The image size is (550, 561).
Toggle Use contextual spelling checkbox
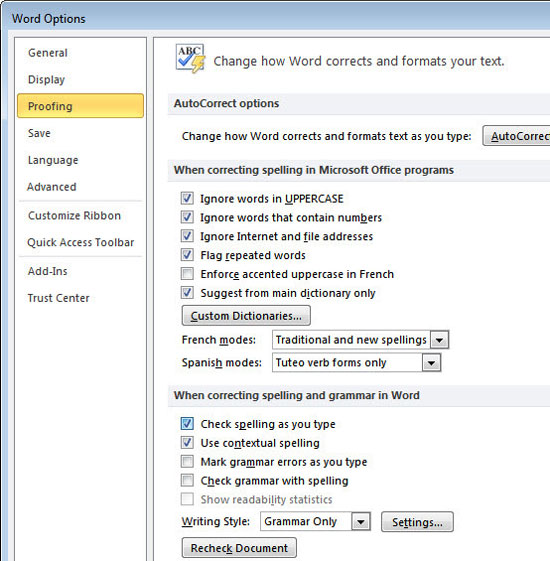pos(187,443)
